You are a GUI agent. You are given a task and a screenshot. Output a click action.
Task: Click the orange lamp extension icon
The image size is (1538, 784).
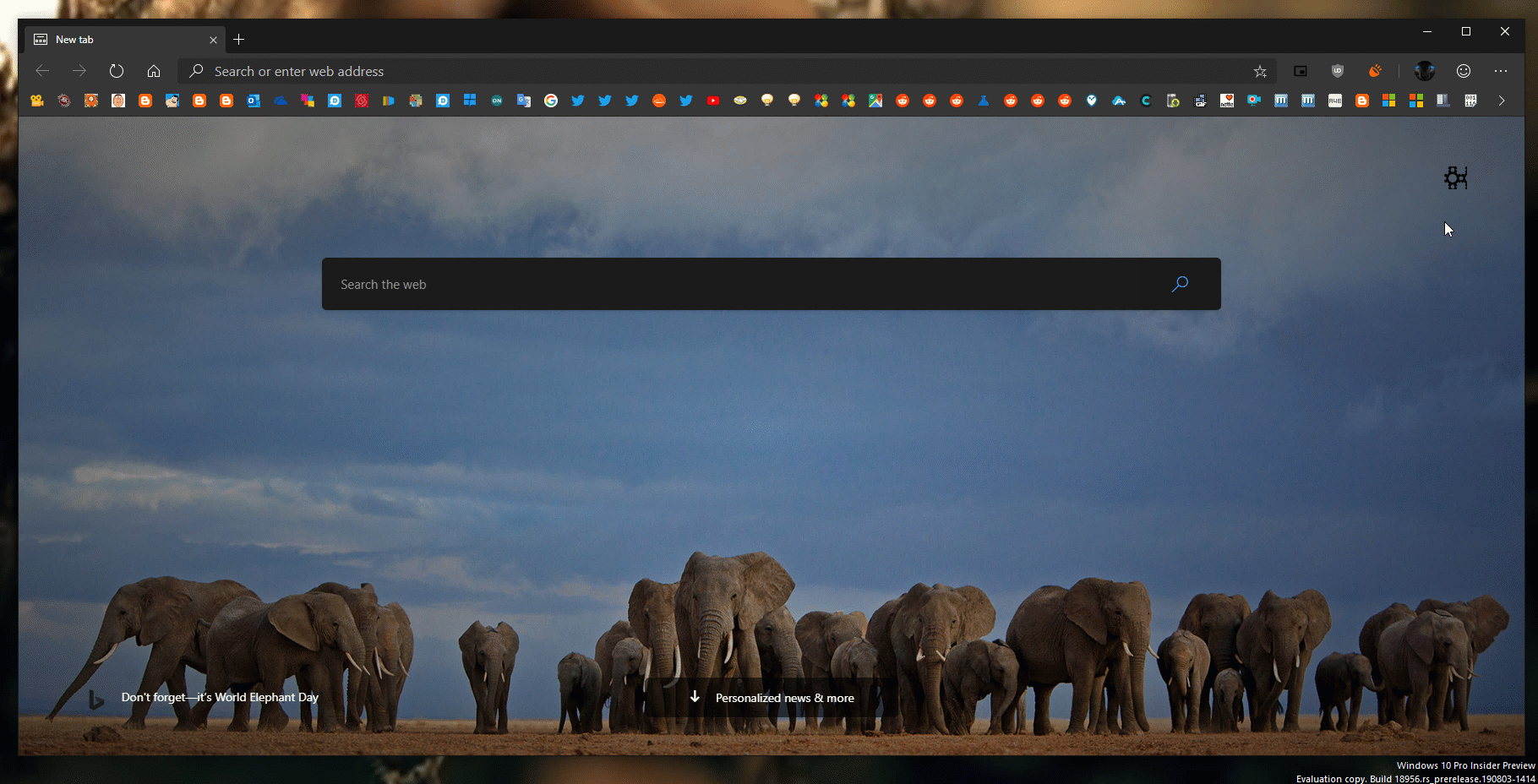coord(1375,71)
